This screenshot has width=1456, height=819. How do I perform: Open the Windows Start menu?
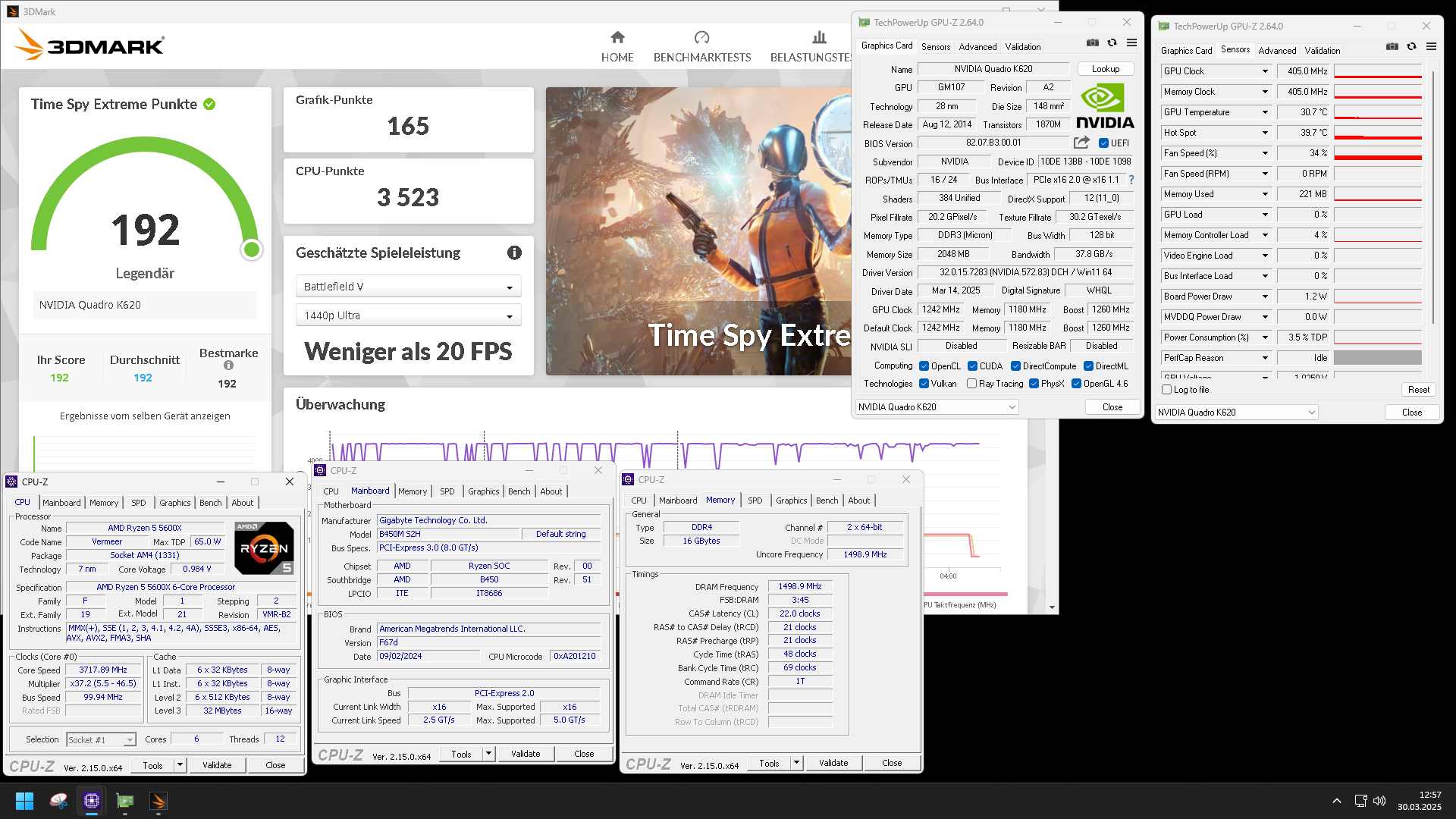(x=24, y=801)
